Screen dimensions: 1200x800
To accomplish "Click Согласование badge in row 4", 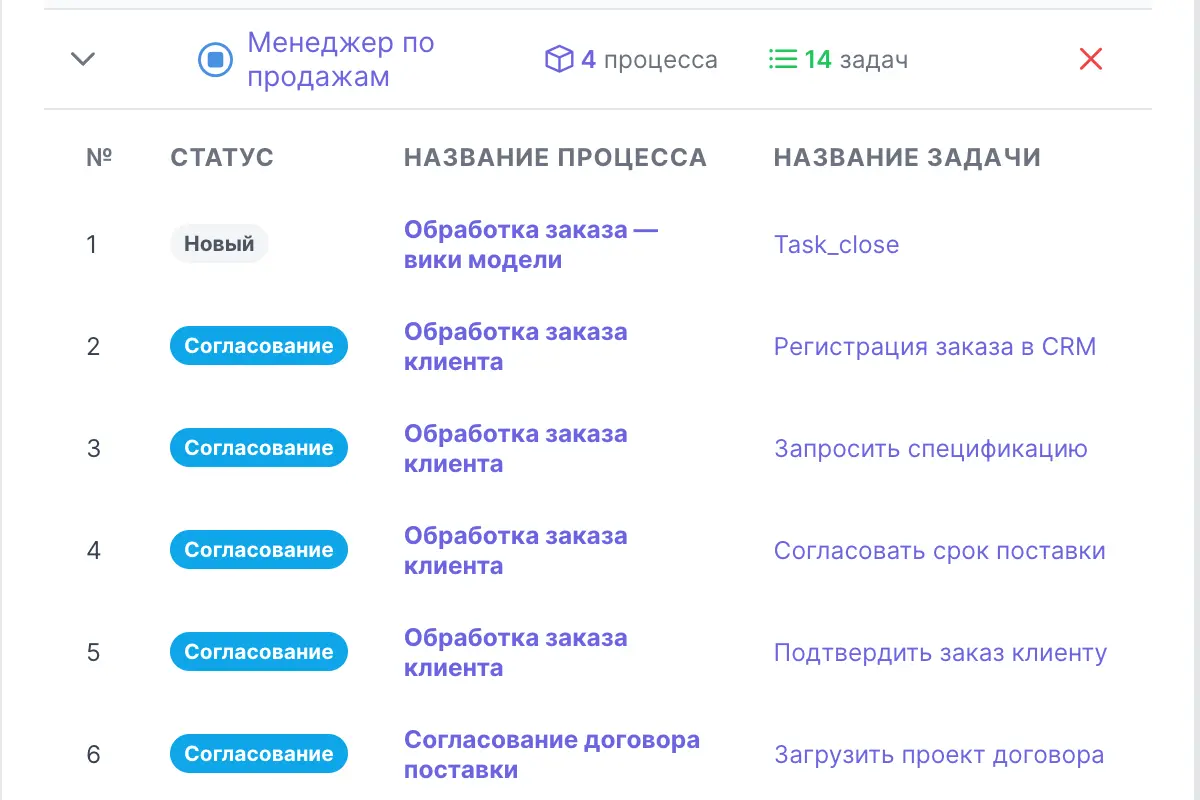I will (259, 550).
